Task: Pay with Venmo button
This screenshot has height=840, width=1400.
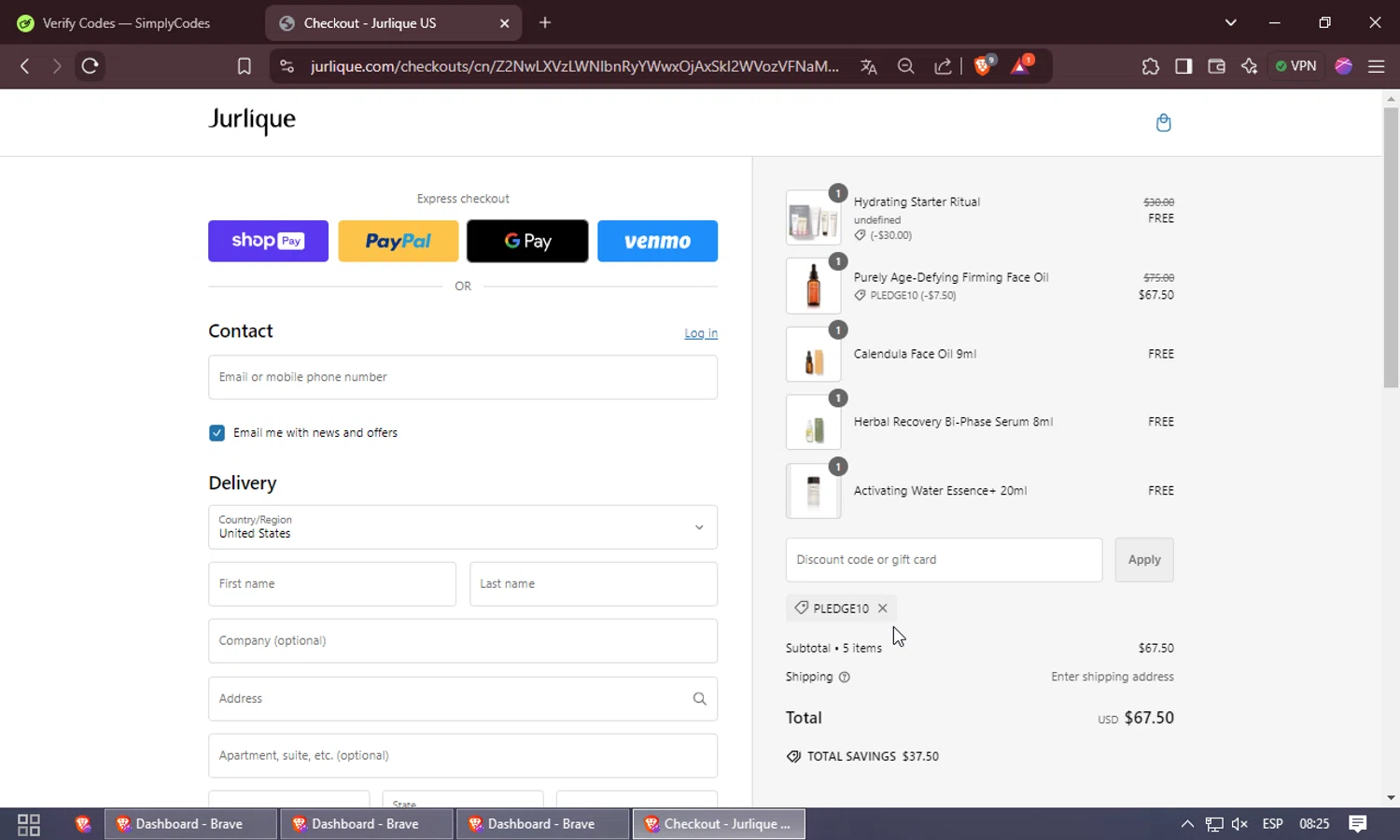Action: (x=658, y=241)
